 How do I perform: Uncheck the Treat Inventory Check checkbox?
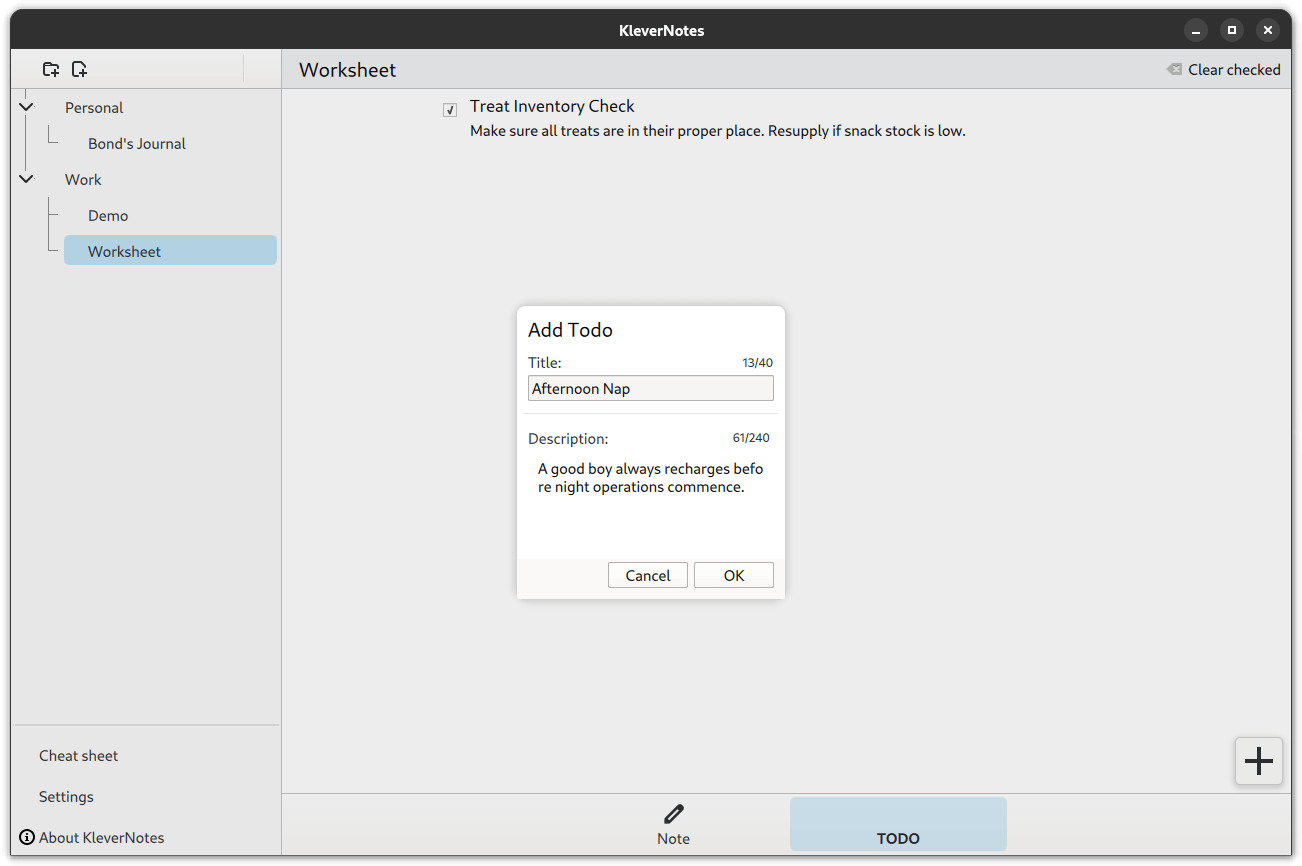pyautogui.click(x=450, y=110)
